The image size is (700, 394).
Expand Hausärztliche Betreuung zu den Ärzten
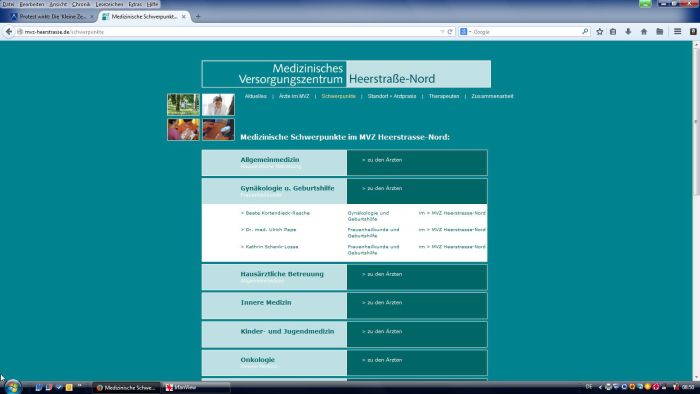click(x=382, y=274)
